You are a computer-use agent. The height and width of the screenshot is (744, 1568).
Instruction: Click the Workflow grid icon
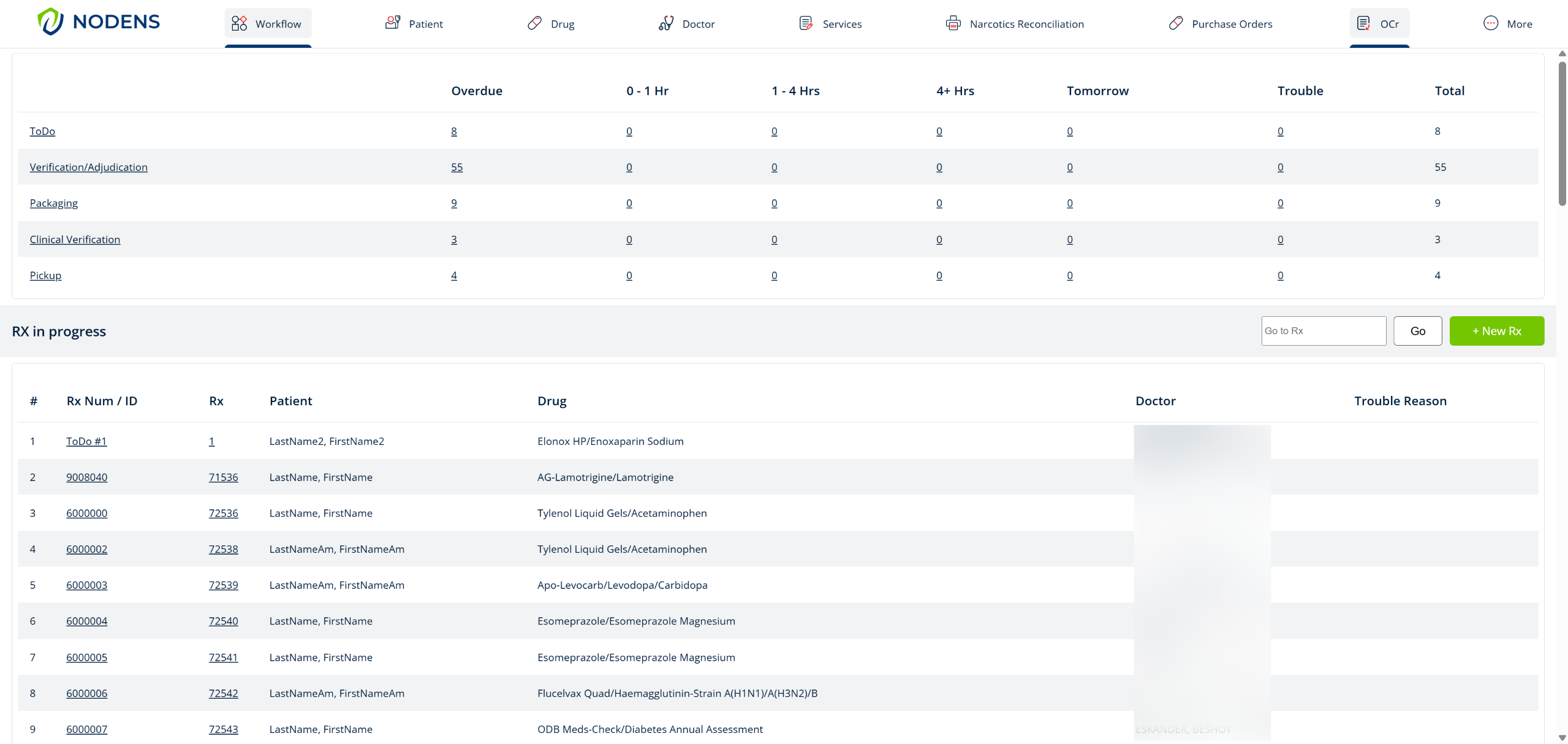click(239, 24)
